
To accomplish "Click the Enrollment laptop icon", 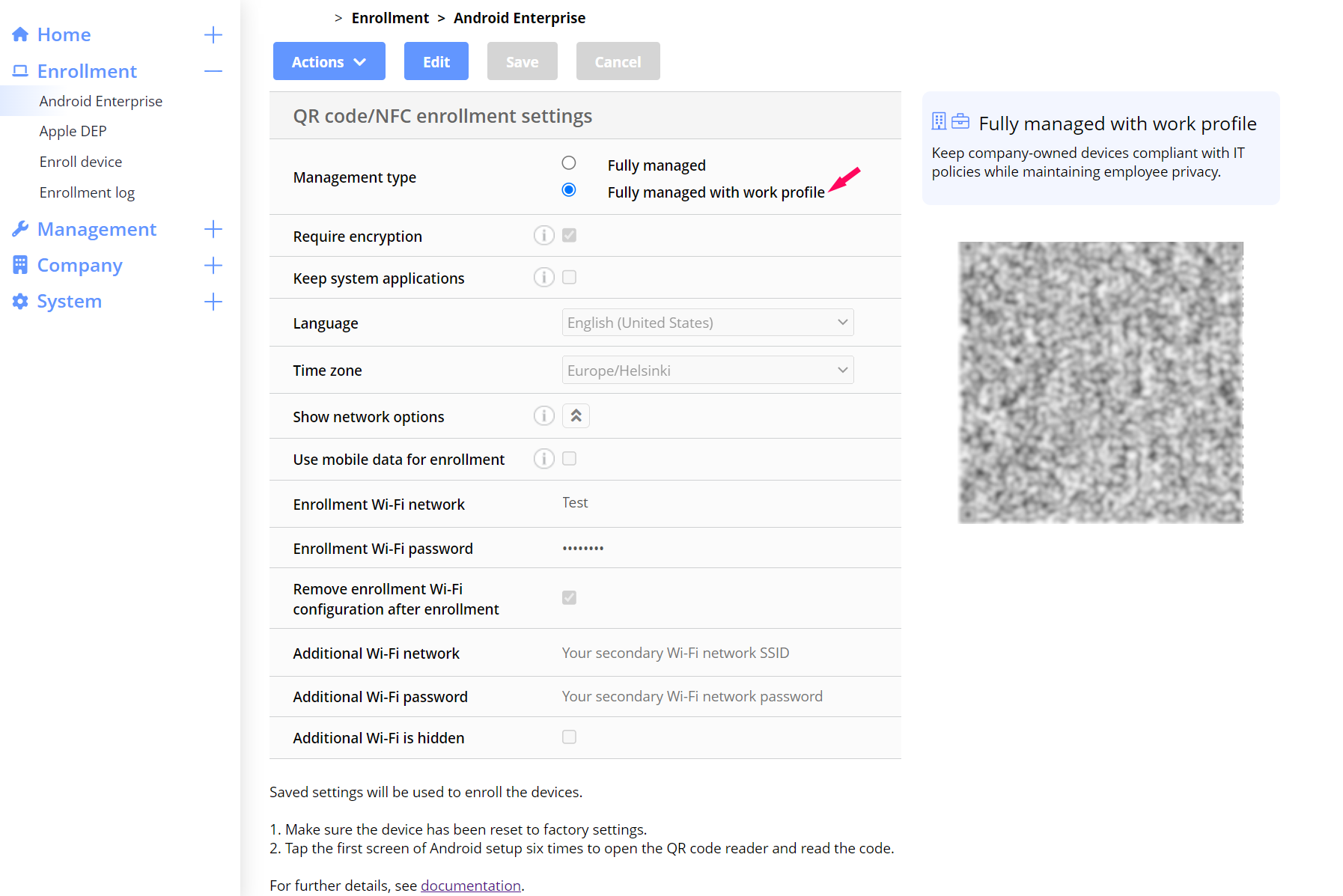I will click(x=20, y=71).
